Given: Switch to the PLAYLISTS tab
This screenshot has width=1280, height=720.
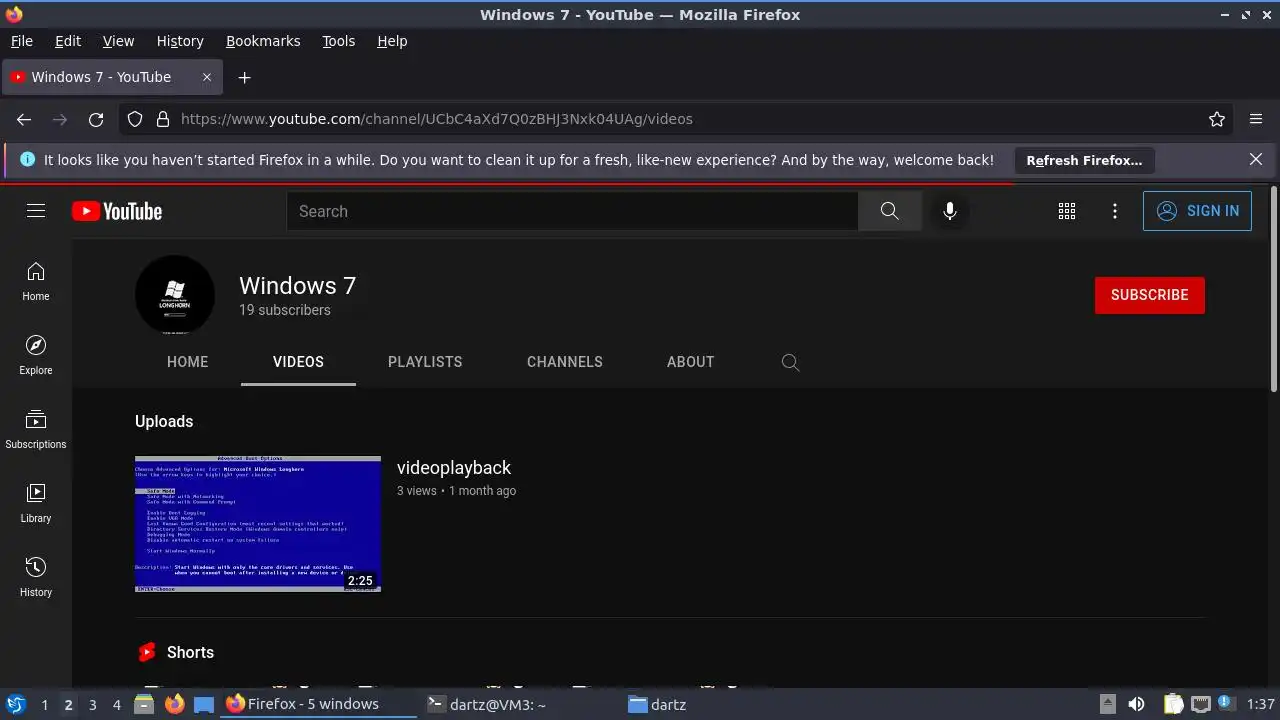Looking at the screenshot, I should [425, 362].
